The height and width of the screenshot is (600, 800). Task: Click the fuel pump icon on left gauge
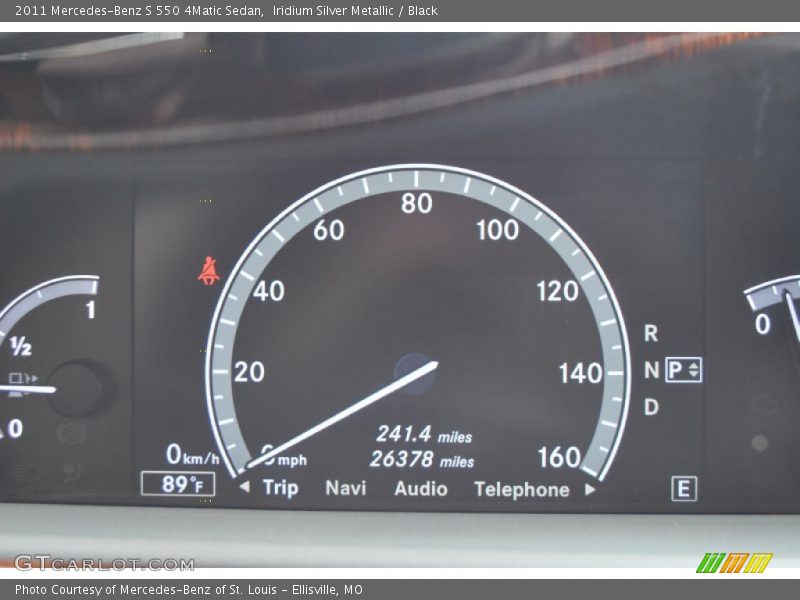23,379
